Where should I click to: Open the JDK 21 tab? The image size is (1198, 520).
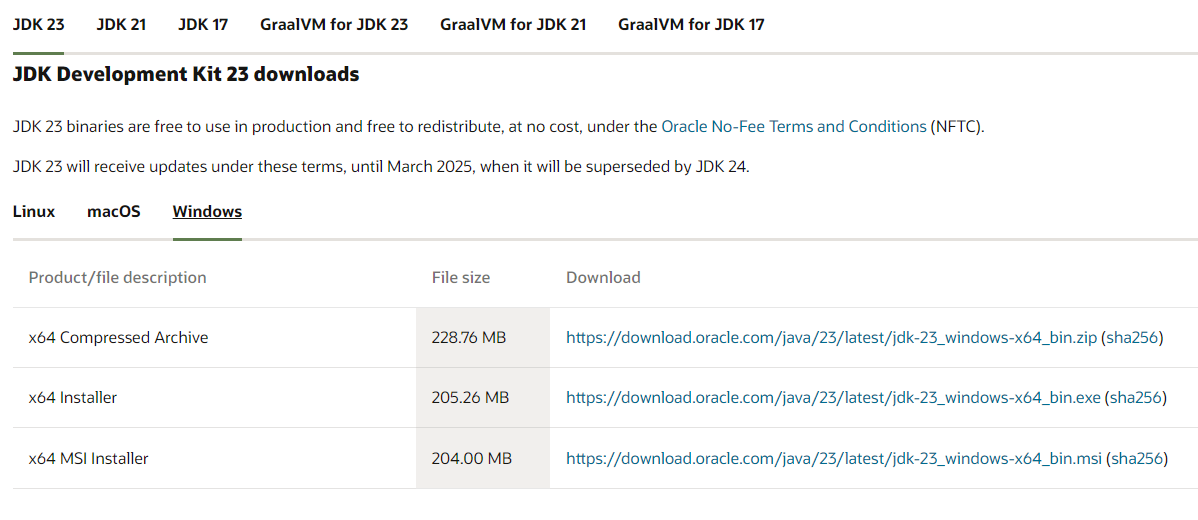121,24
